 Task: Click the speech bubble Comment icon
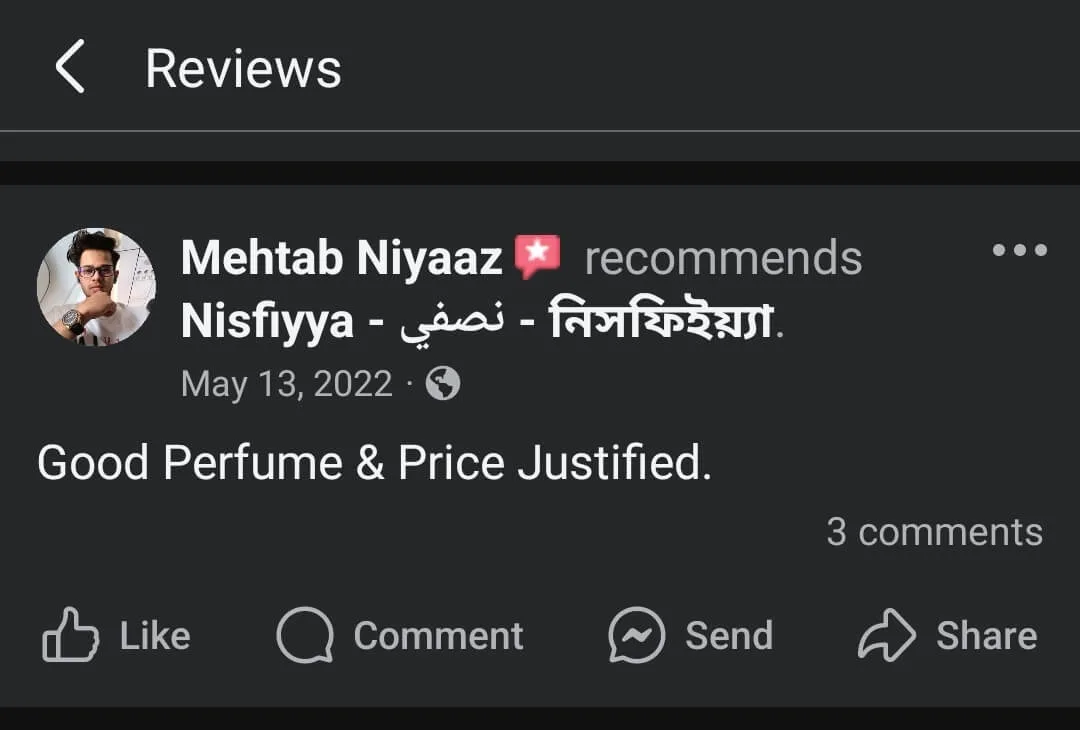pyautogui.click(x=304, y=636)
